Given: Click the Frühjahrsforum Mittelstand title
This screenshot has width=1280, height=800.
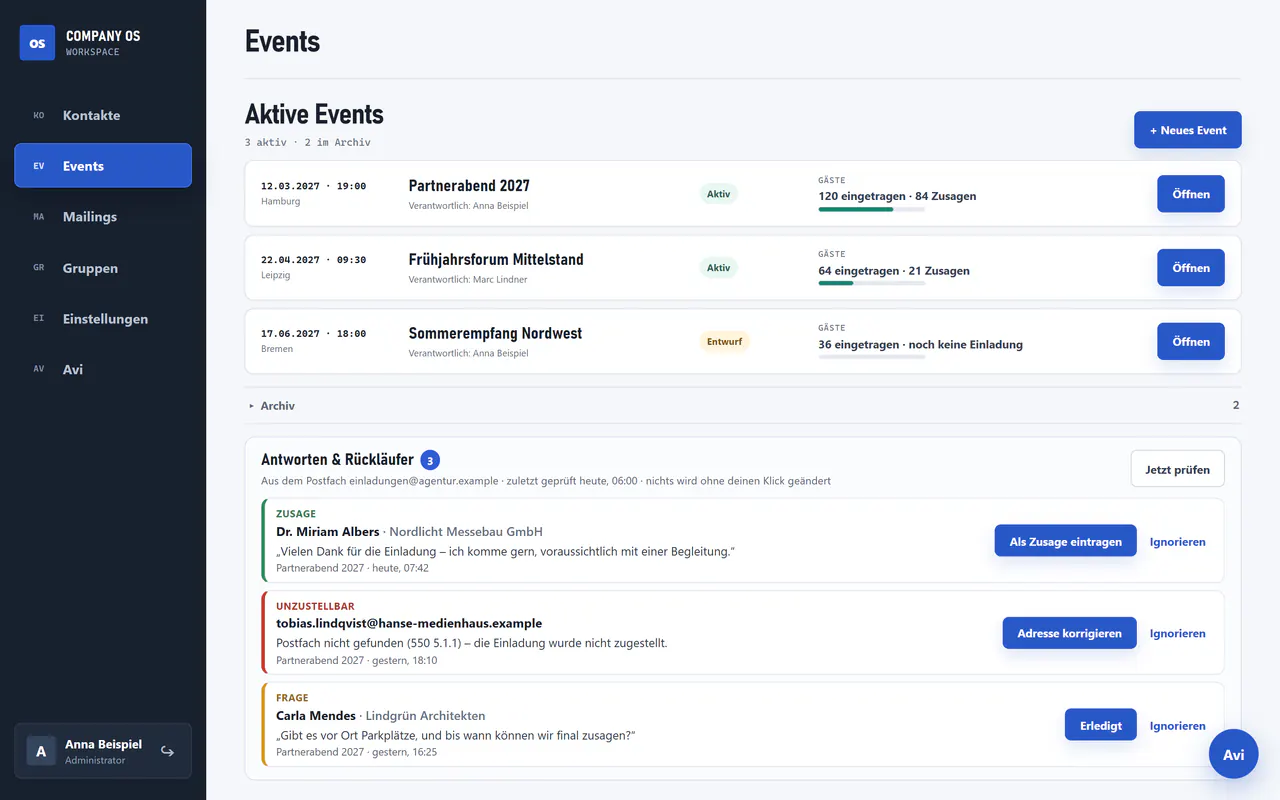Looking at the screenshot, I should [496, 260].
